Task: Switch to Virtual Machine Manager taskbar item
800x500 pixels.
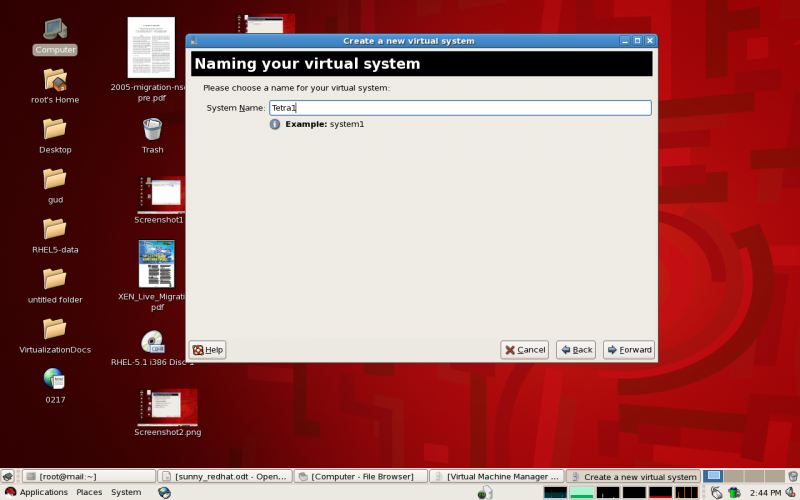Action: click(x=497, y=477)
